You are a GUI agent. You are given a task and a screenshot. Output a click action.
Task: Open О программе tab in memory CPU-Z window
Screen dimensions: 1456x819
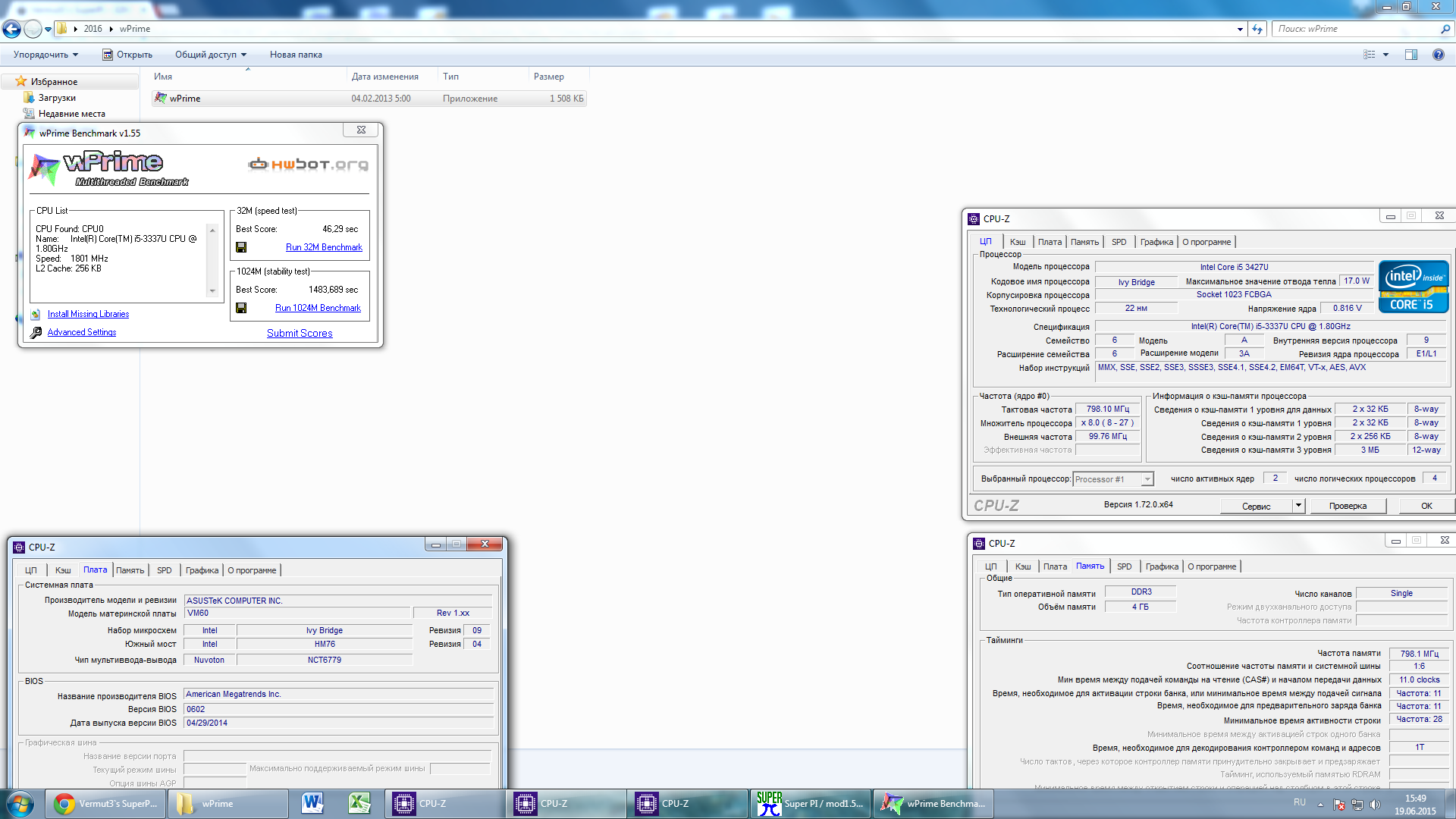1212,566
